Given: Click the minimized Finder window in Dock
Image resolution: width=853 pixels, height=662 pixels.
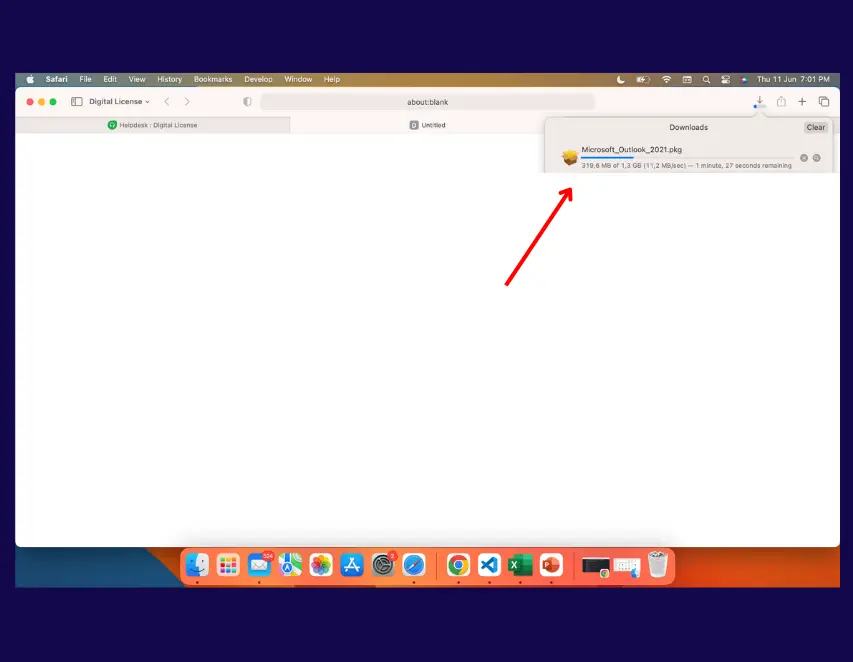Looking at the screenshot, I should pyautogui.click(x=627, y=567).
